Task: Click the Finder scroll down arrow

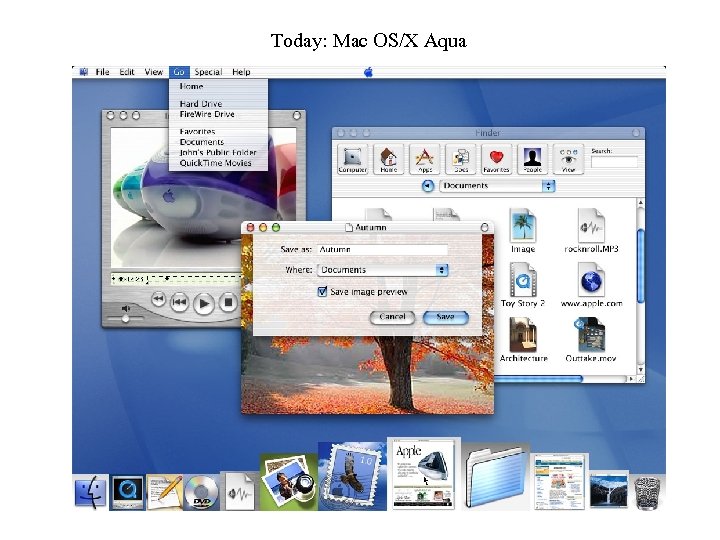Action: point(641,370)
